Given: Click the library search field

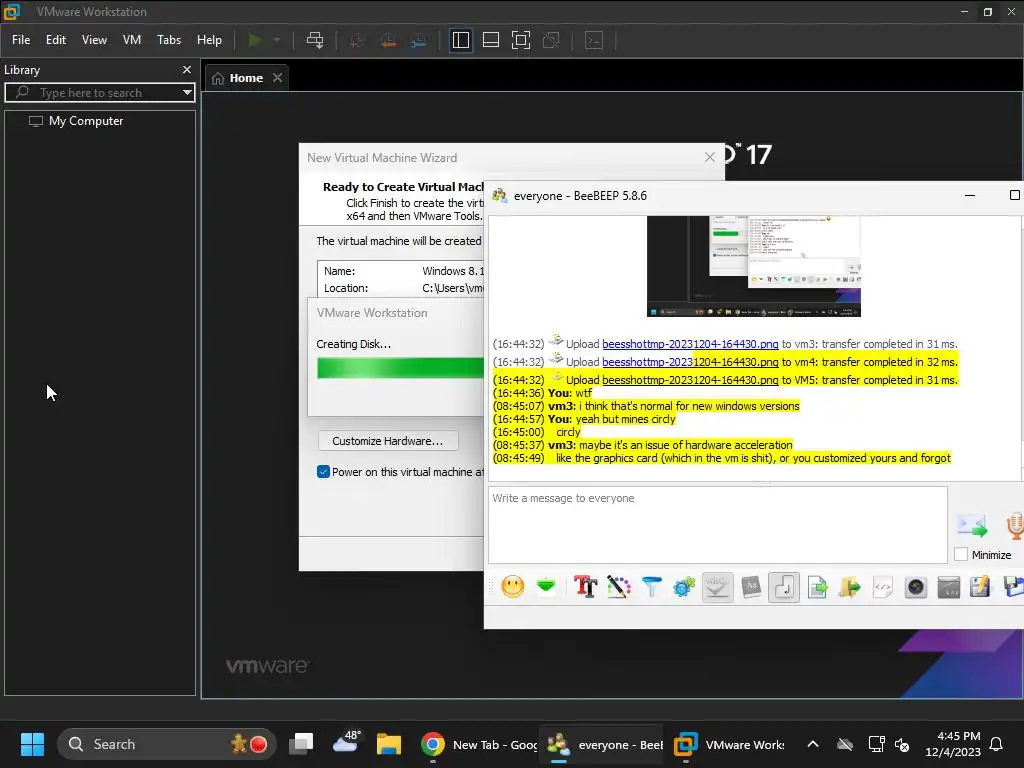Looking at the screenshot, I should coord(98,93).
